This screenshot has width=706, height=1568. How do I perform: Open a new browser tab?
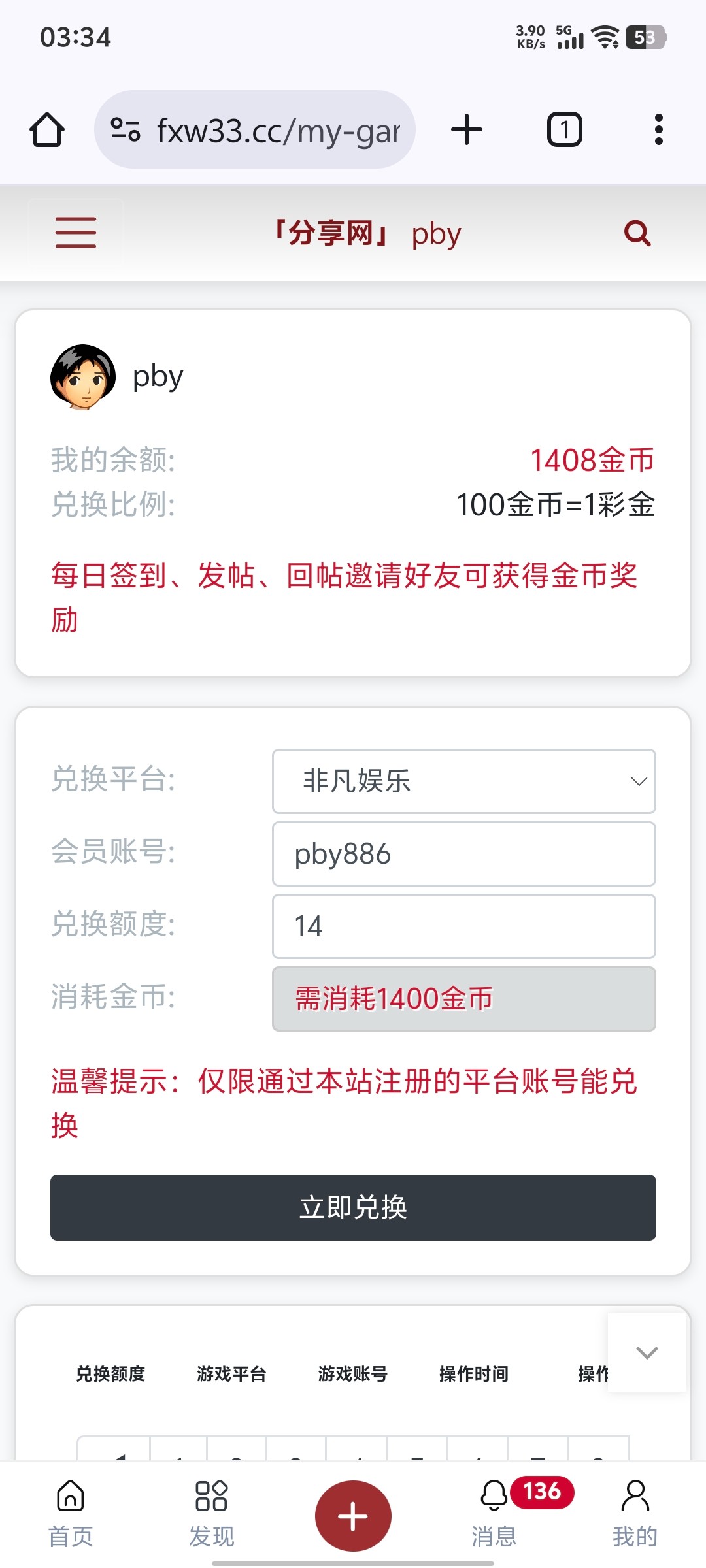(x=467, y=129)
